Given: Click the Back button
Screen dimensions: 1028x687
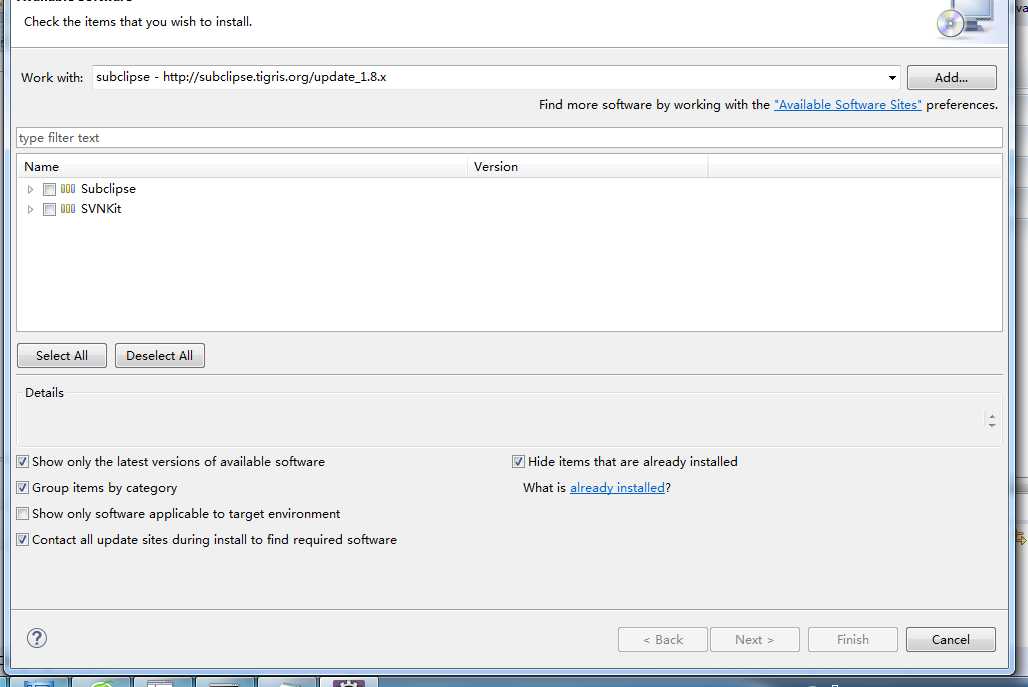Looking at the screenshot, I should coord(663,640).
